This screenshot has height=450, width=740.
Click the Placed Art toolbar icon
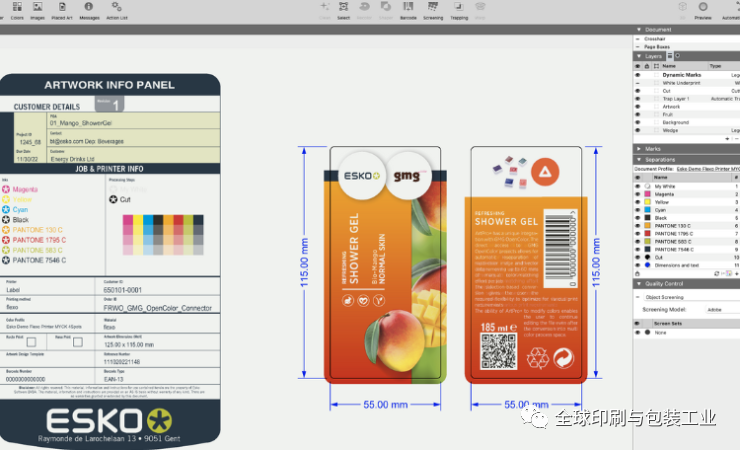(62, 12)
